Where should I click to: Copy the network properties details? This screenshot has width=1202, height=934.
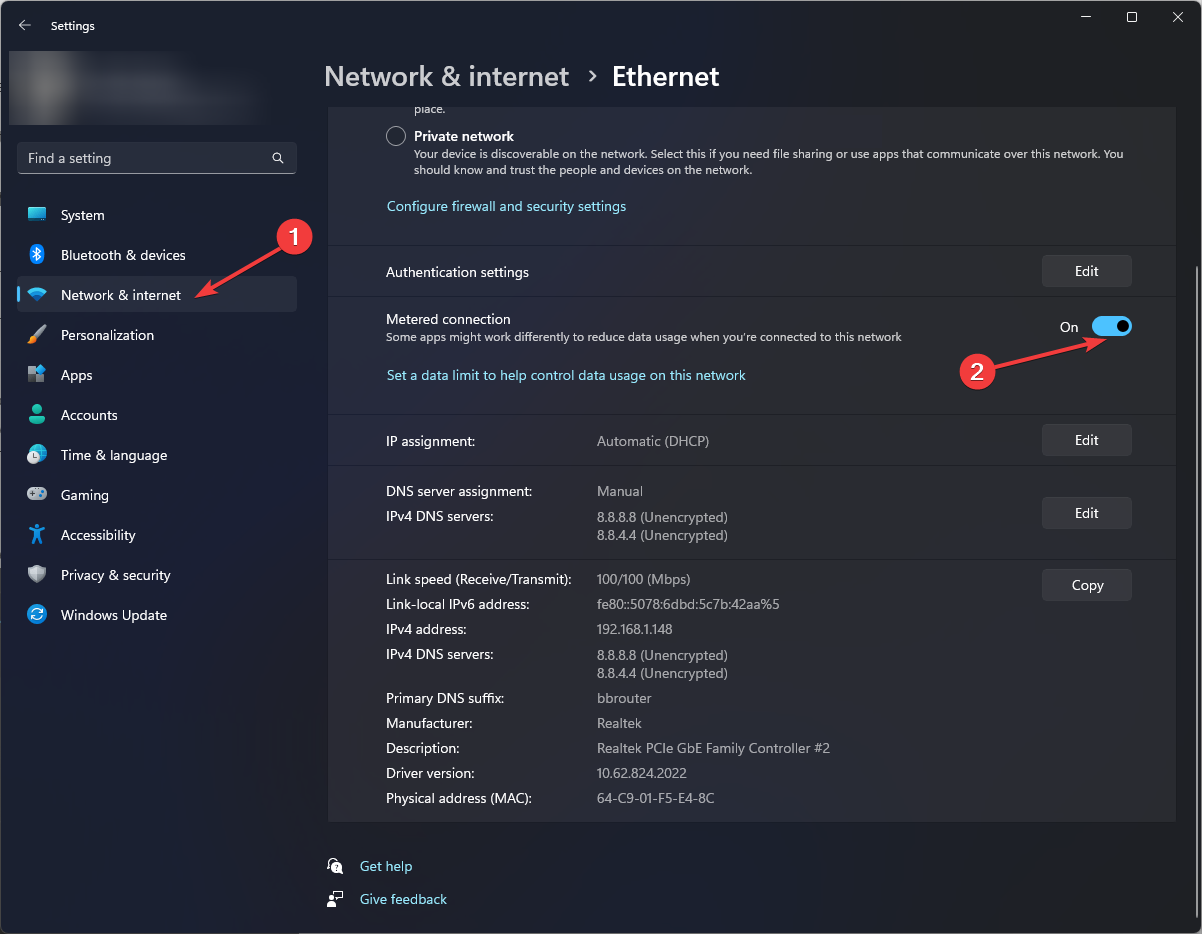(x=1086, y=585)
